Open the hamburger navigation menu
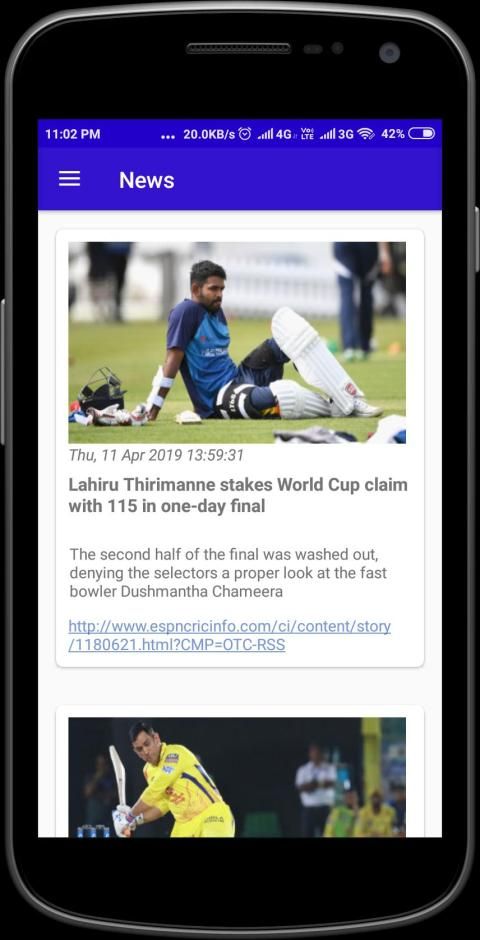Image resolution: width=480 pixels, height=940 pixels. point(70,179)
